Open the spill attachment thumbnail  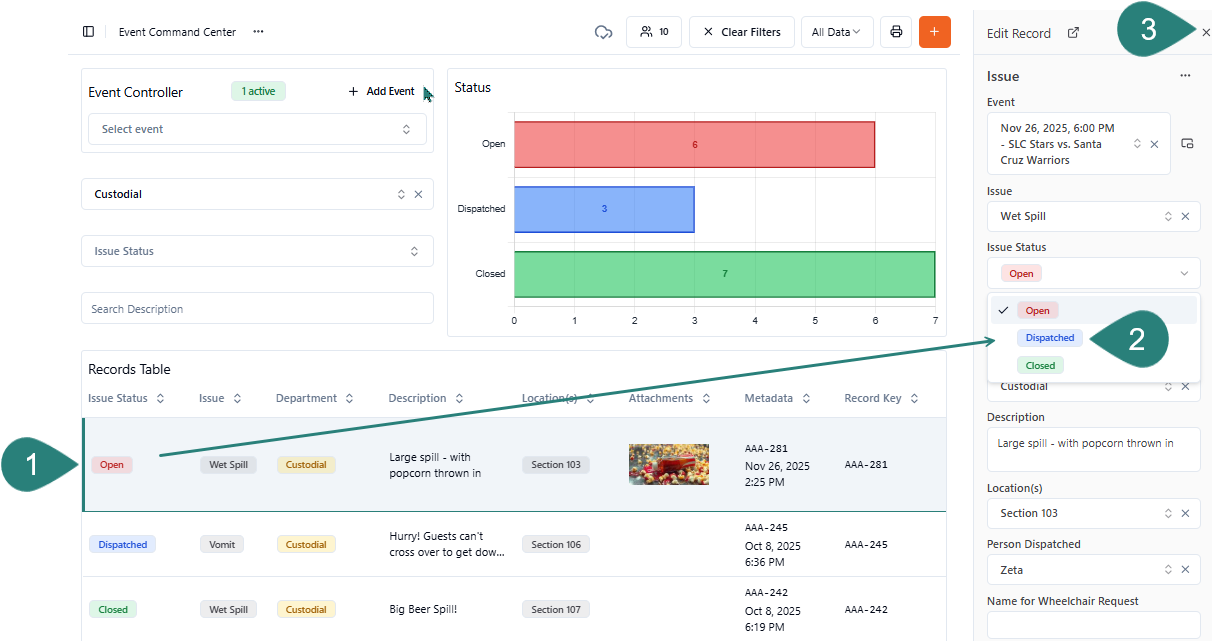(668, 465)
